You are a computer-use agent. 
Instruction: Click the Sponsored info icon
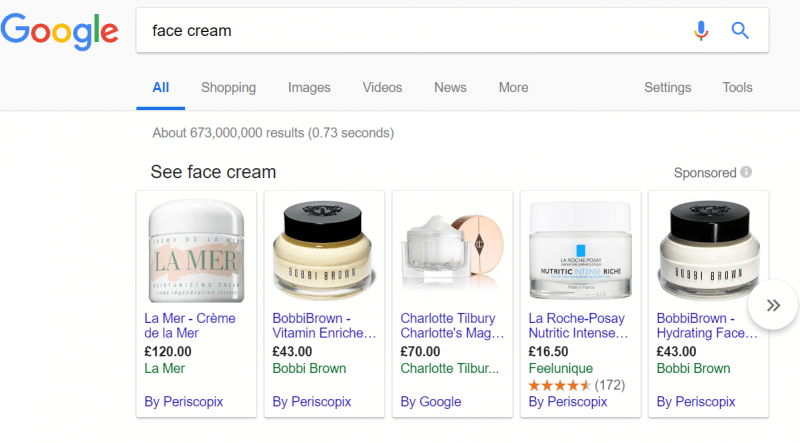pyautogui.click(x=746, y=172)
